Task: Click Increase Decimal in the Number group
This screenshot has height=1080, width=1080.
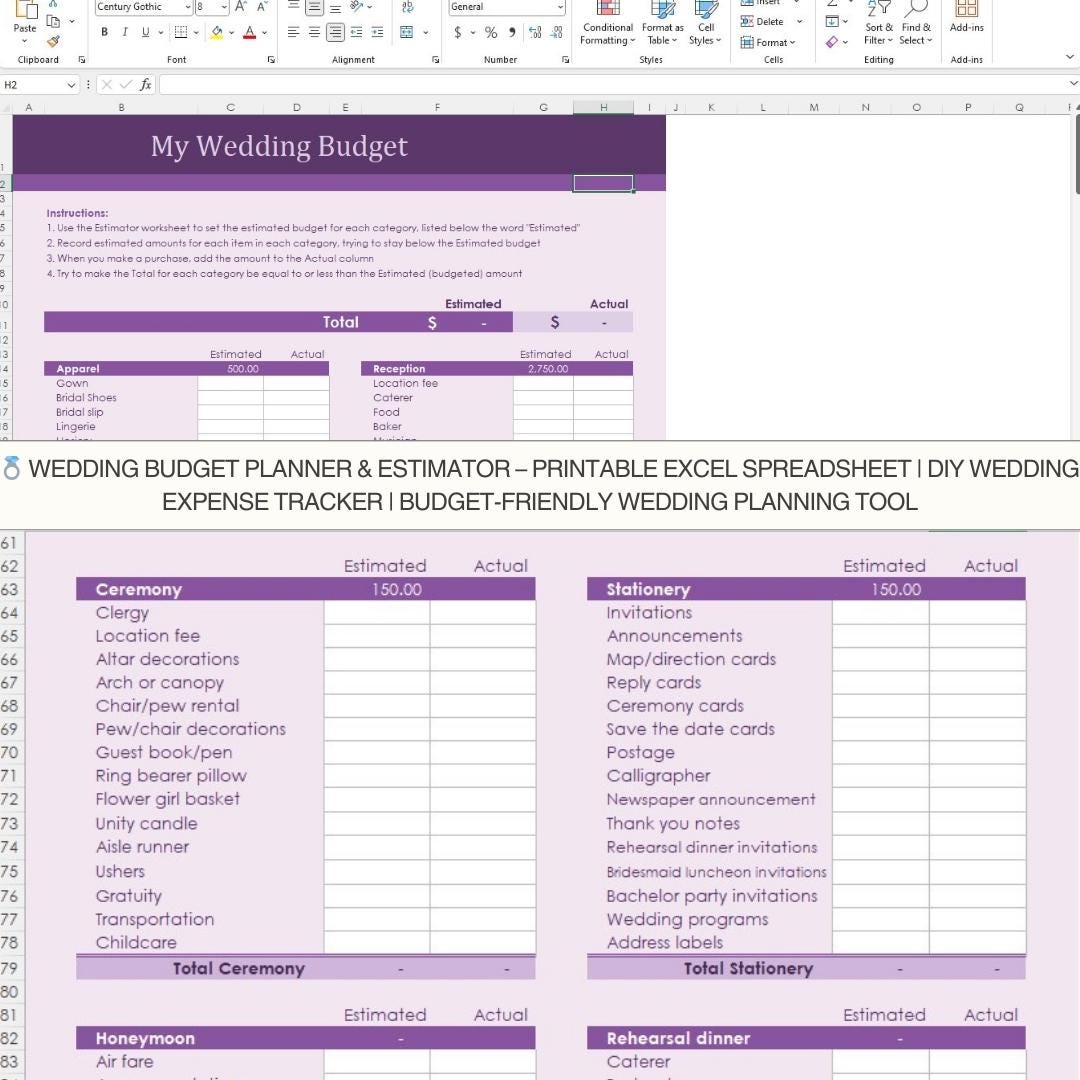Action: pyautogui.click(x=534, y=32)
